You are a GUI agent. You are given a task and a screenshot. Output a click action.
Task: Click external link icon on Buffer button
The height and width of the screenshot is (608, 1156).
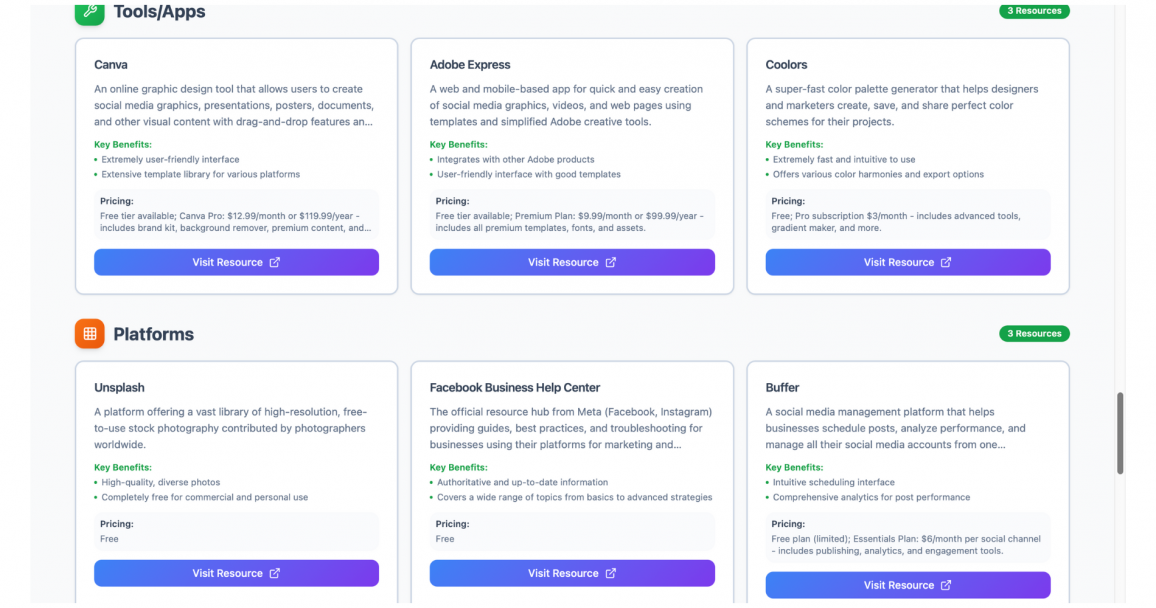point(946,585)
